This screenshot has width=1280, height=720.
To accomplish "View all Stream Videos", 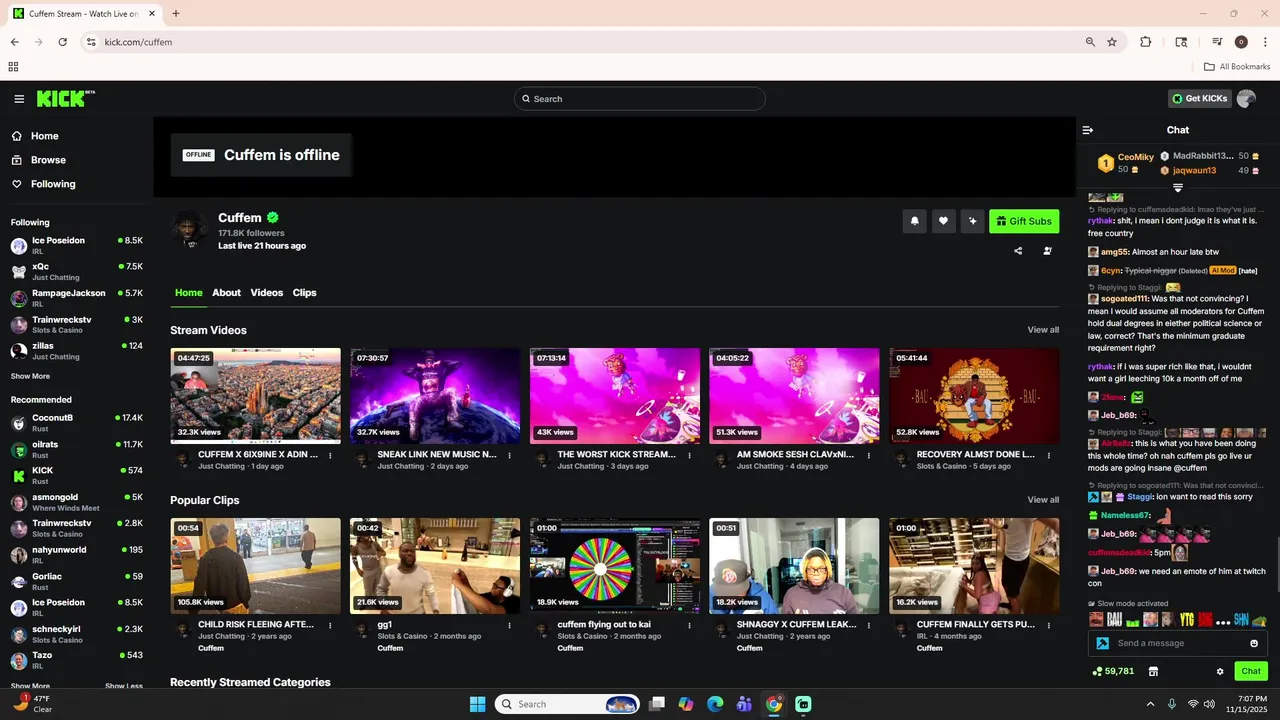I will point(1043,330).
